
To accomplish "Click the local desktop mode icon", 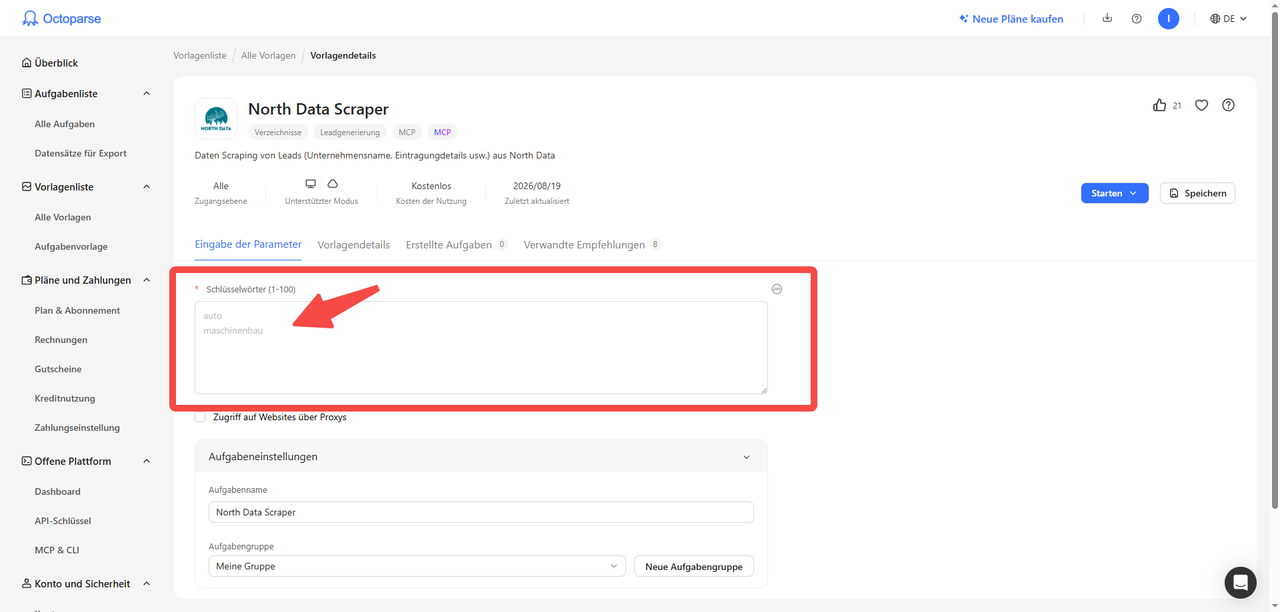I will click(x=311, y=184).
